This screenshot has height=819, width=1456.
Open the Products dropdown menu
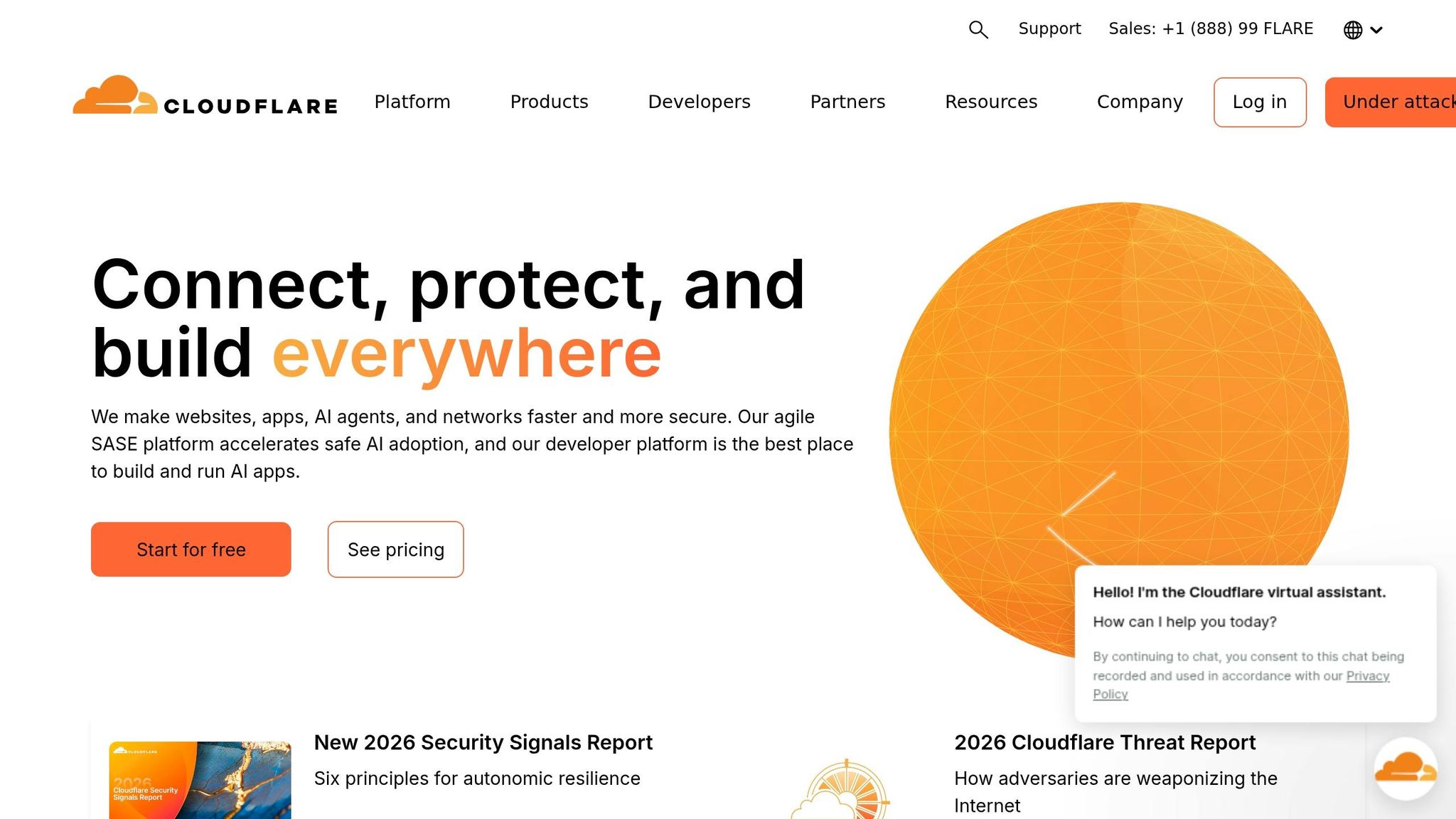pos(549,102)
